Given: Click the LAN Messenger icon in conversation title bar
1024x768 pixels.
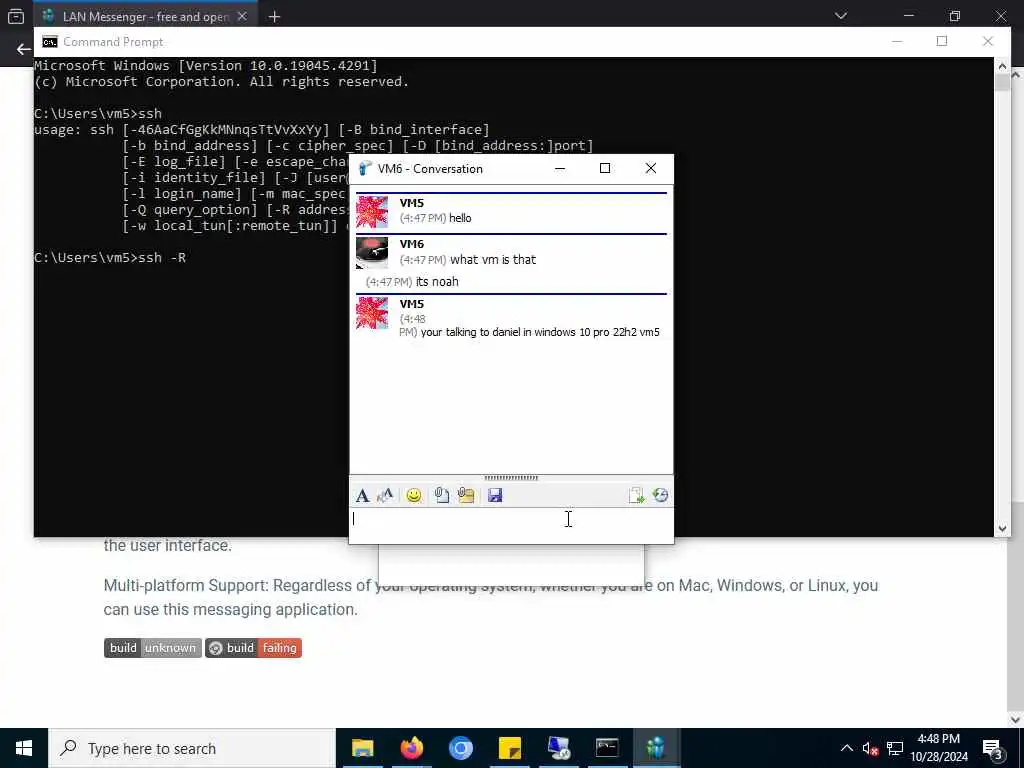Looking at the screenshot, I should click(365, 168).
